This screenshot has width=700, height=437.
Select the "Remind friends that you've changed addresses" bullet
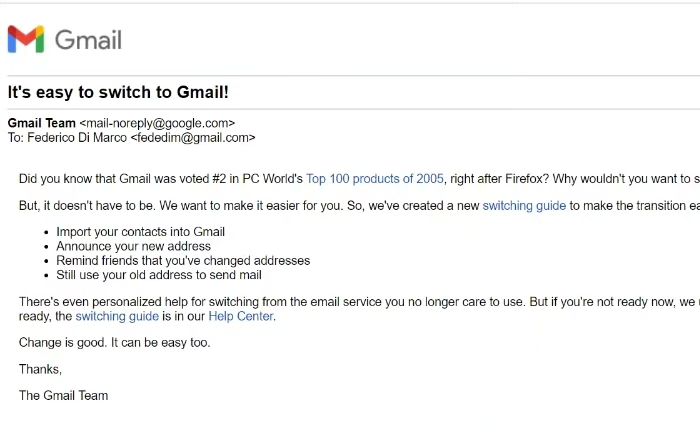pyautogui.click(x=183, y=261)
